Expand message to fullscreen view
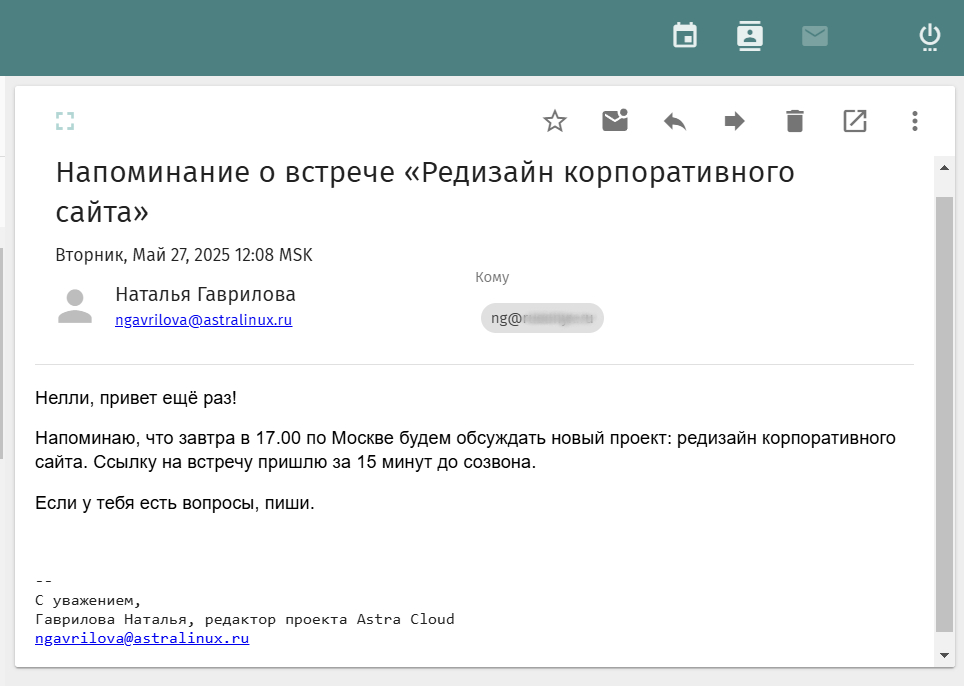The height and width of the screenshot is (686, 964). pyautogui.click(x=65, y=121)
